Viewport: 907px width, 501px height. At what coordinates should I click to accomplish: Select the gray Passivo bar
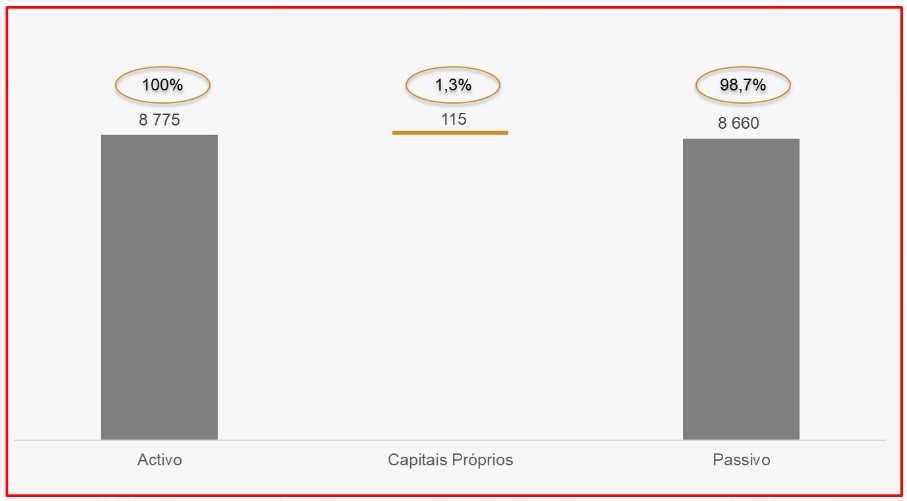pyautogui.click(x=741, y=289)
